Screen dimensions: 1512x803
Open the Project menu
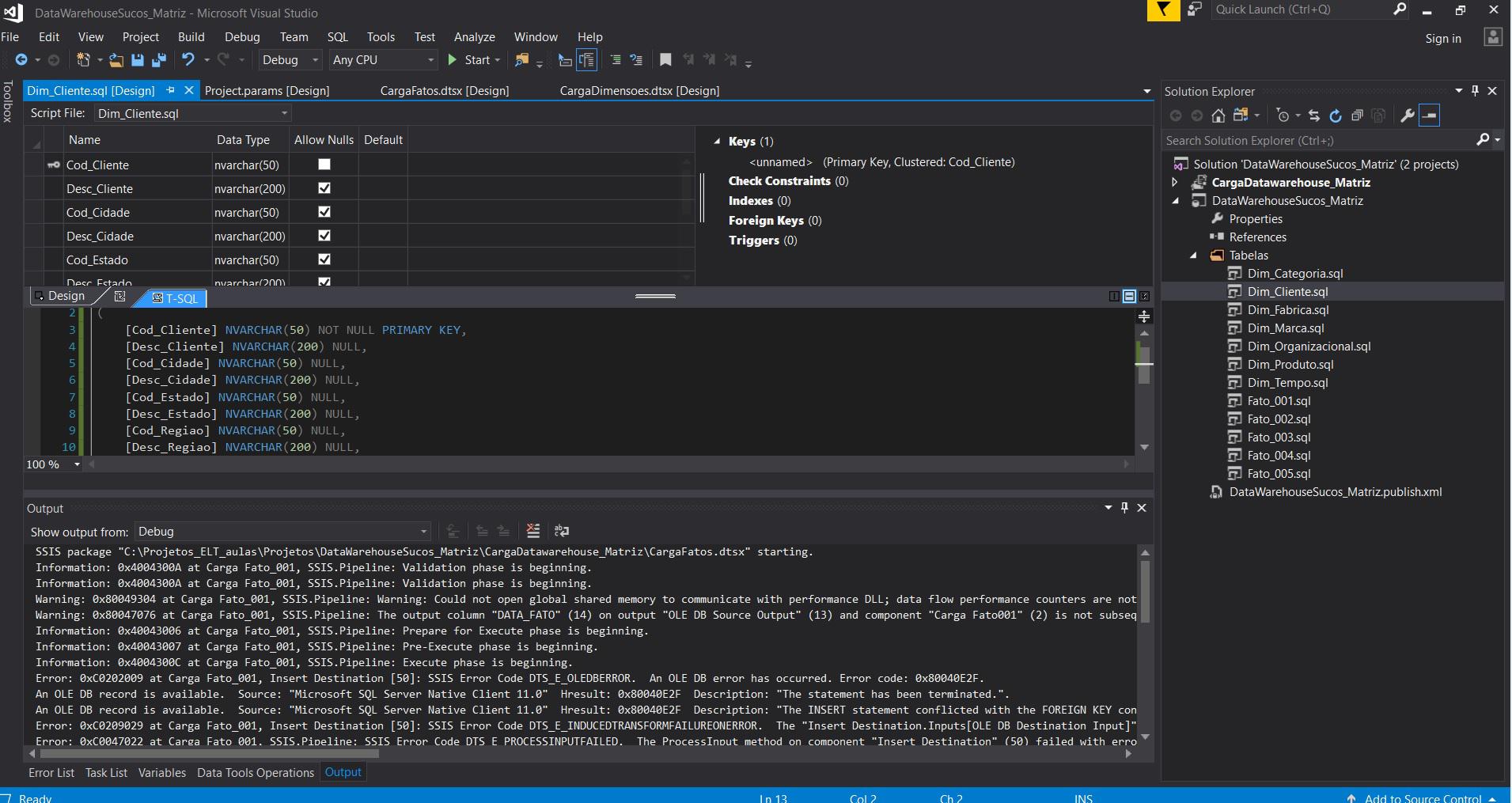point(141,36)
